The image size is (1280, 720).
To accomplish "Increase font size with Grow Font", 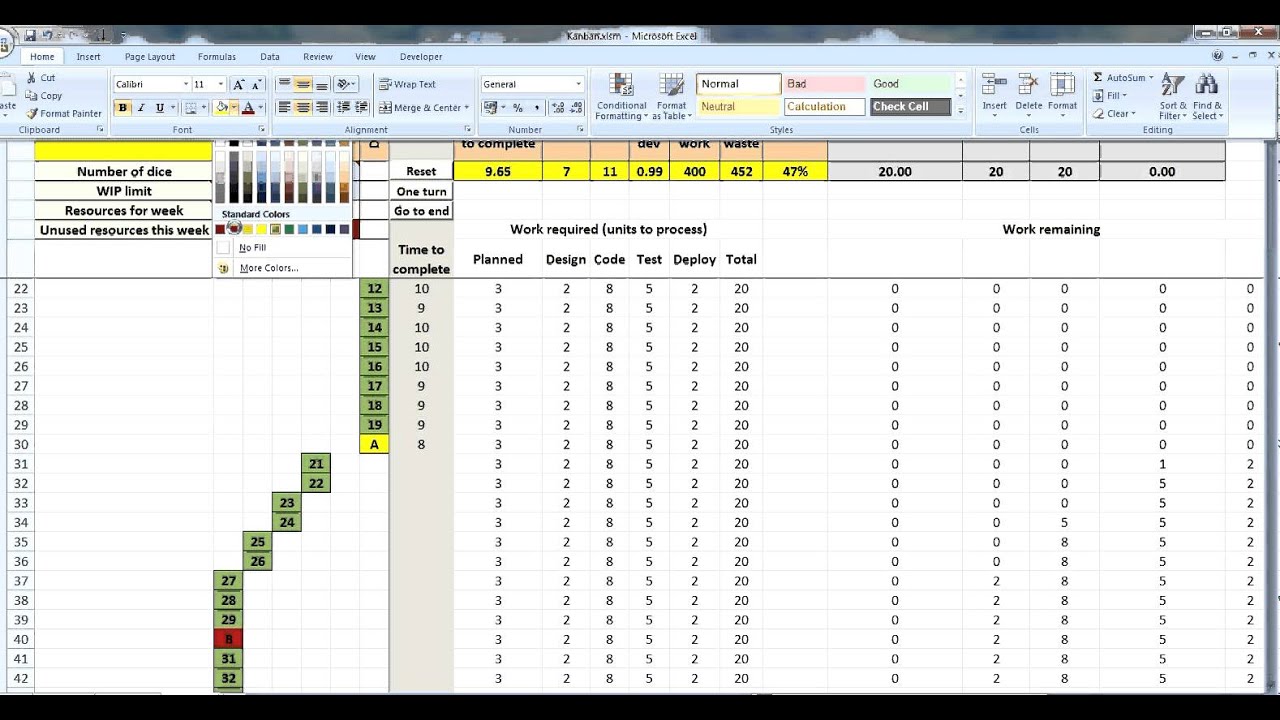I will (x=238, y=85).
